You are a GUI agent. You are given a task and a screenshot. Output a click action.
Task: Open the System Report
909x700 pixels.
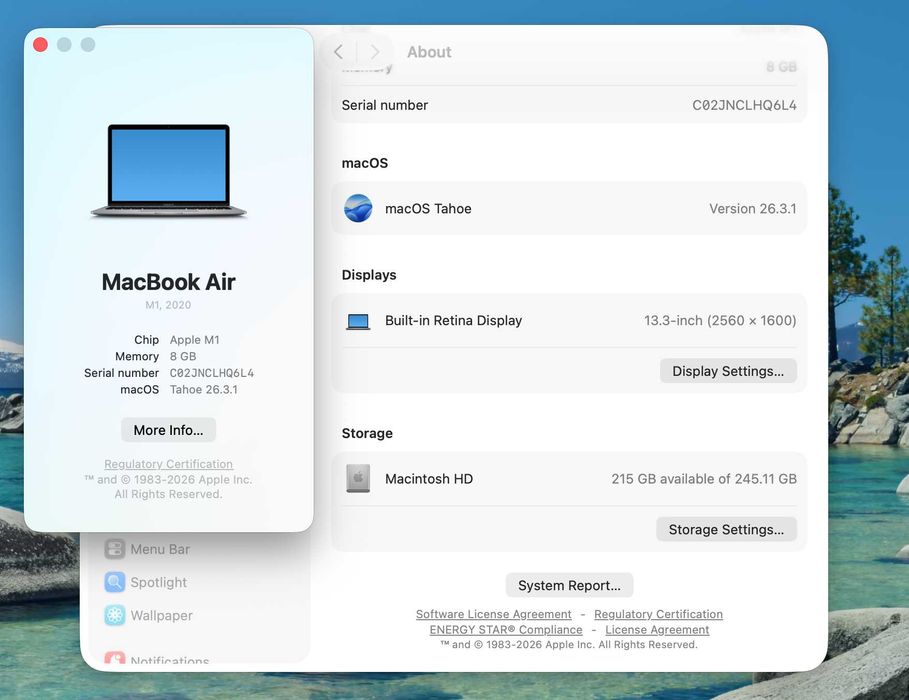569,585
